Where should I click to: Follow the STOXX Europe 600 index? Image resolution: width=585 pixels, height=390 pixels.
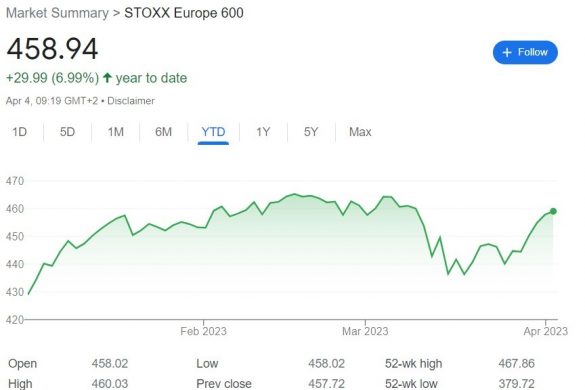coord(525,52)
